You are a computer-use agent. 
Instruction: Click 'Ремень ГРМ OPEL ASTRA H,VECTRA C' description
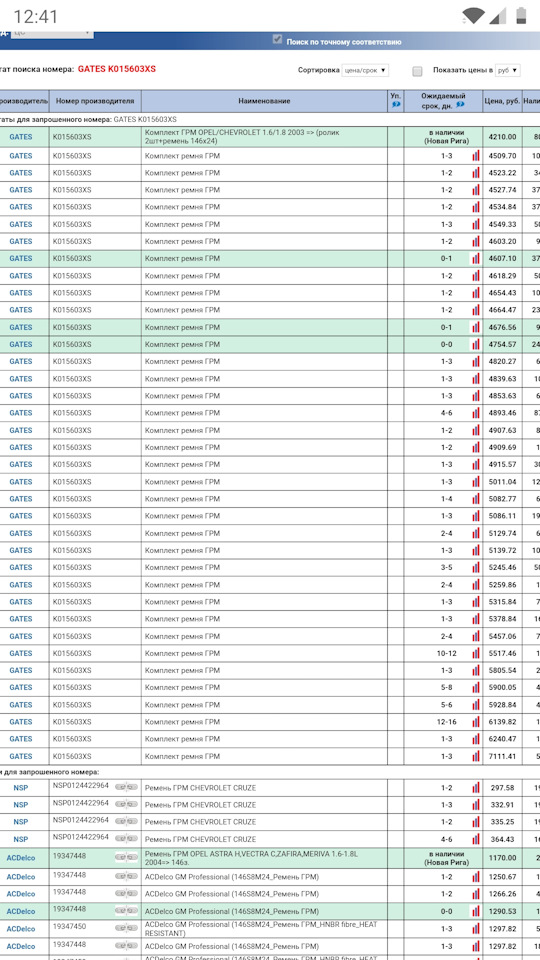coord(251,858)
